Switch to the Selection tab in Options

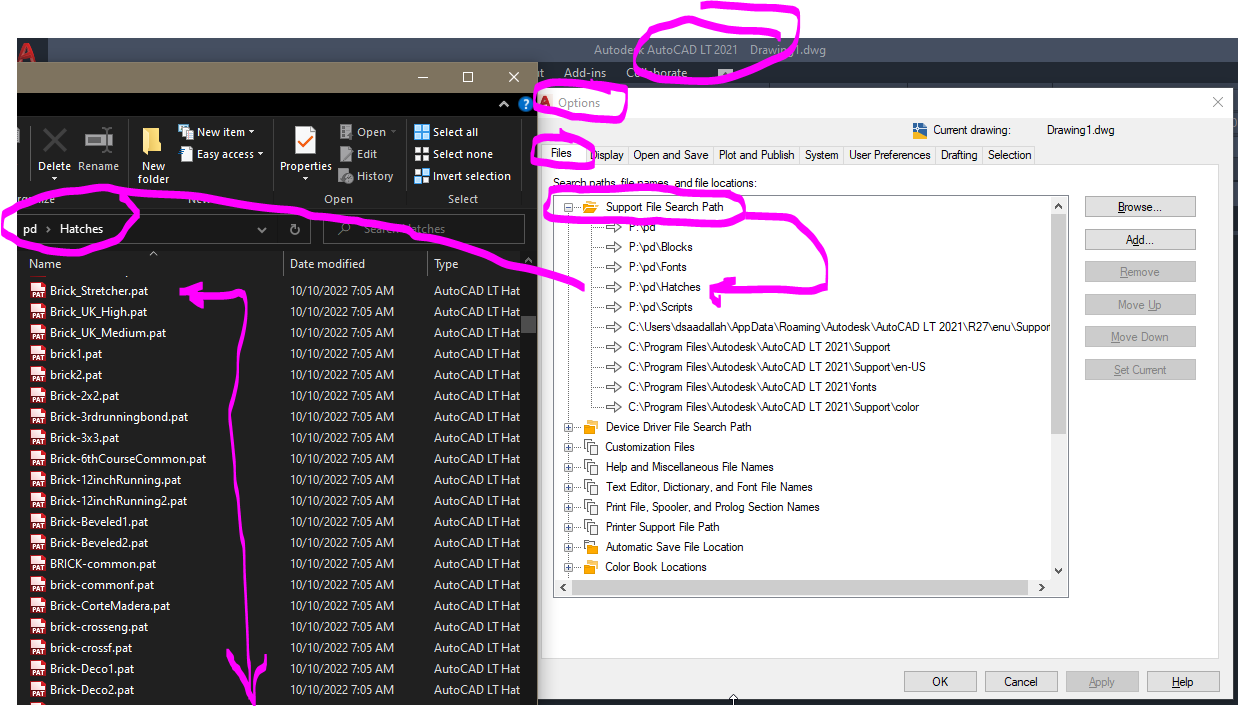pos(1009,155)
